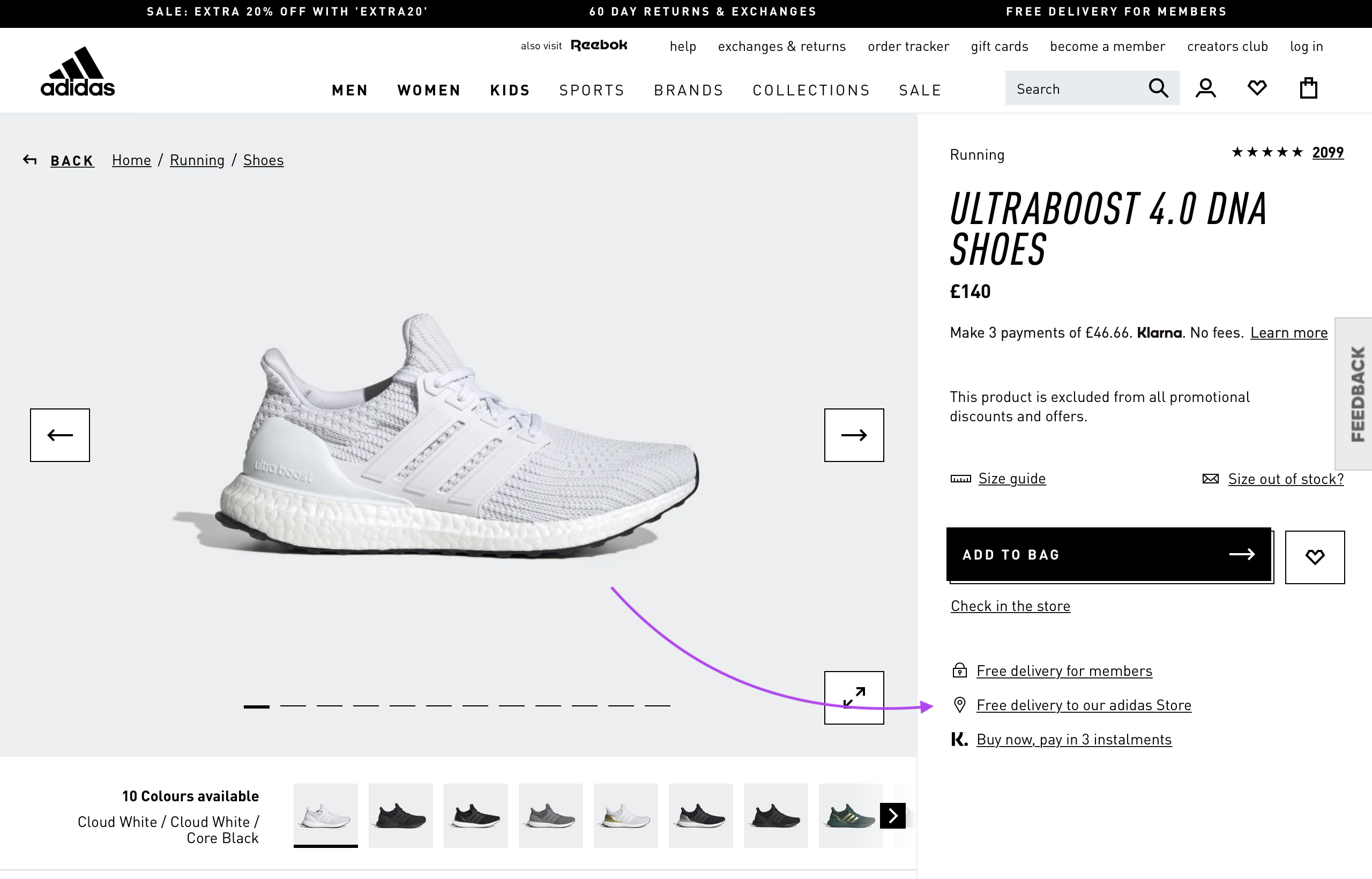Click the user account icon
This screenshot has height=879, width=1372.
coord(1205,88)
